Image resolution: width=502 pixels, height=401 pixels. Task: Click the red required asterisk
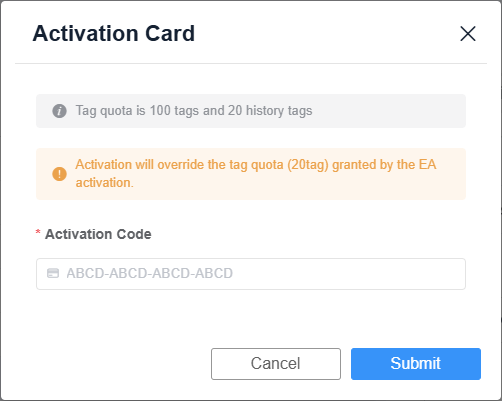click(38, 233)
